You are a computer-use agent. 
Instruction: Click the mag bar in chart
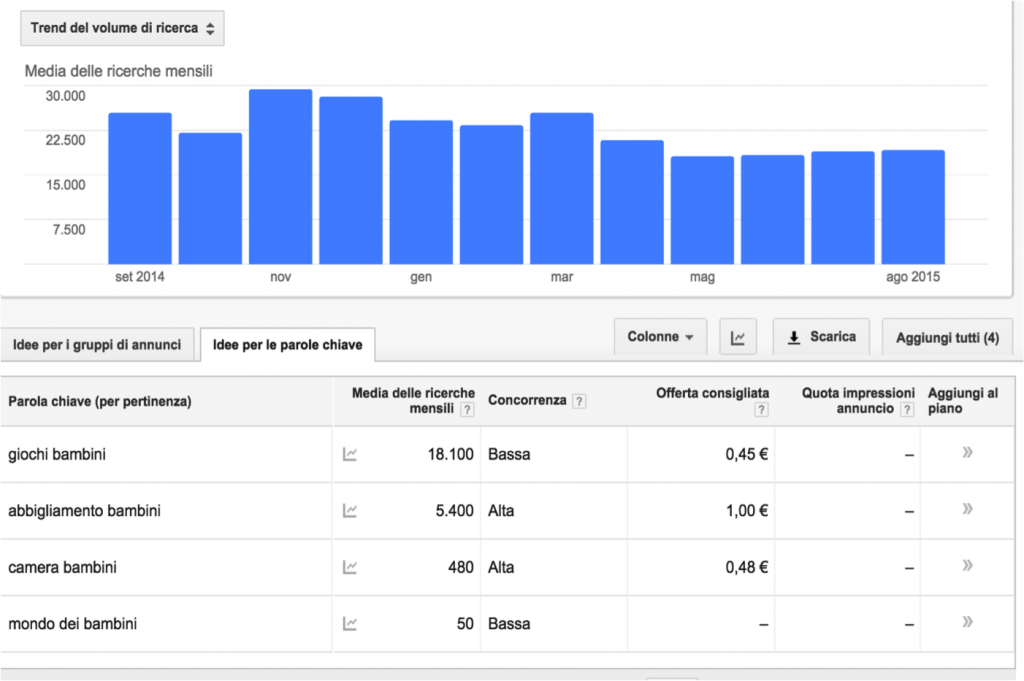point(702,210)
